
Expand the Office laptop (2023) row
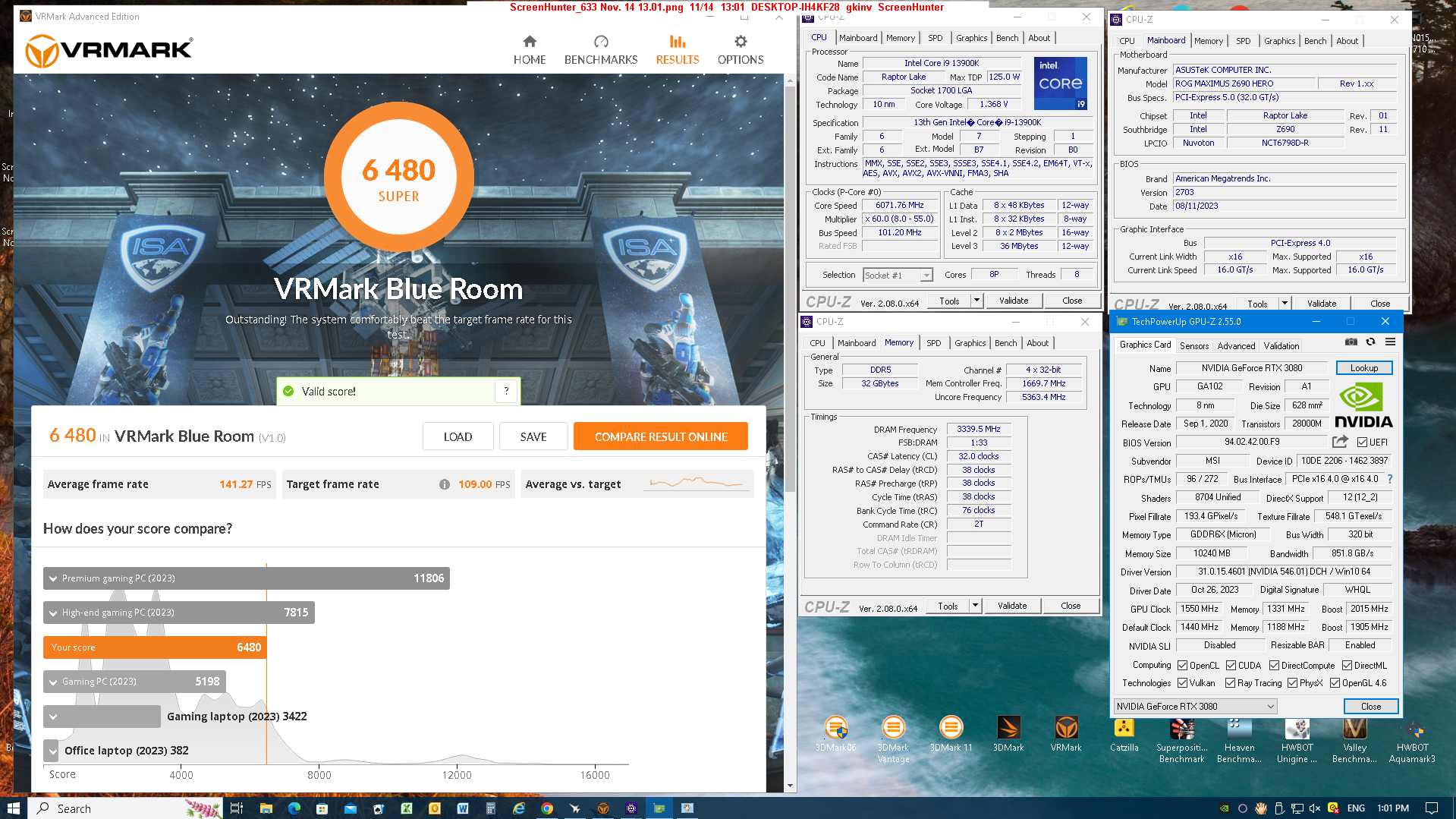(52, 751)
